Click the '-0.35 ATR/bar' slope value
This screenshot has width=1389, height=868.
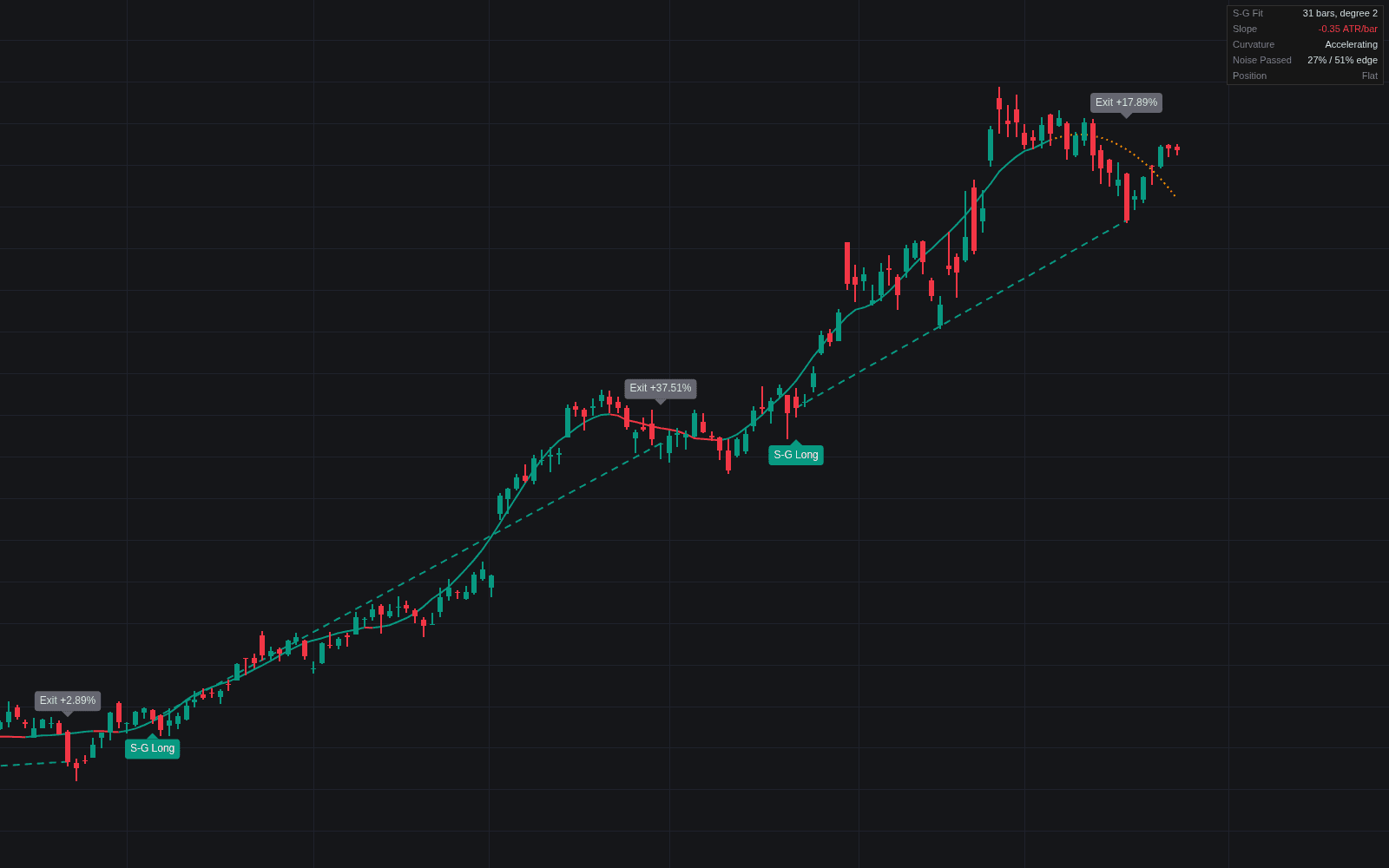[1347, 29]
